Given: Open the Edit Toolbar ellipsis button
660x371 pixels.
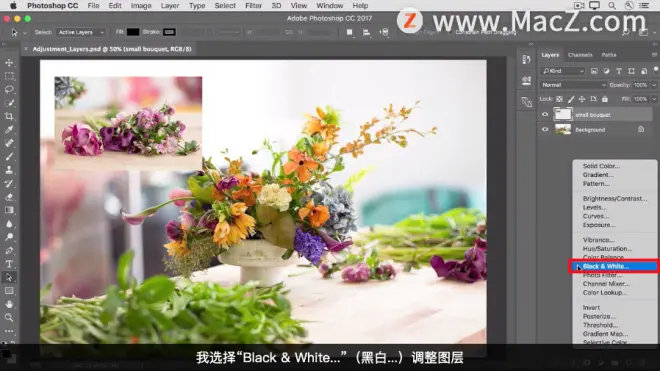Looking at the screenshot, I should (9, 331).
